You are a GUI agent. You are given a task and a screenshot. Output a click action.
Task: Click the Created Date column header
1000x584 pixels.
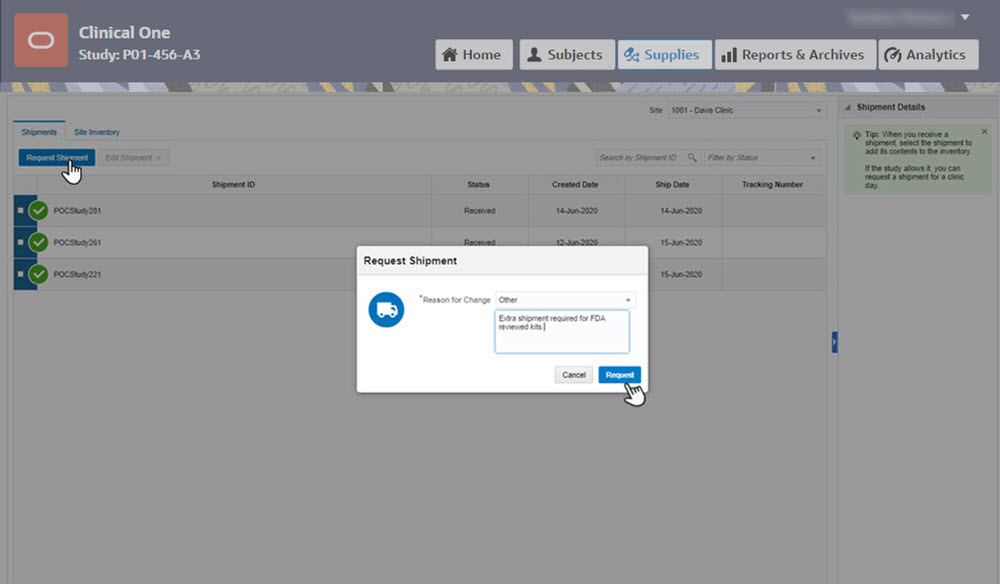(575, 185)
